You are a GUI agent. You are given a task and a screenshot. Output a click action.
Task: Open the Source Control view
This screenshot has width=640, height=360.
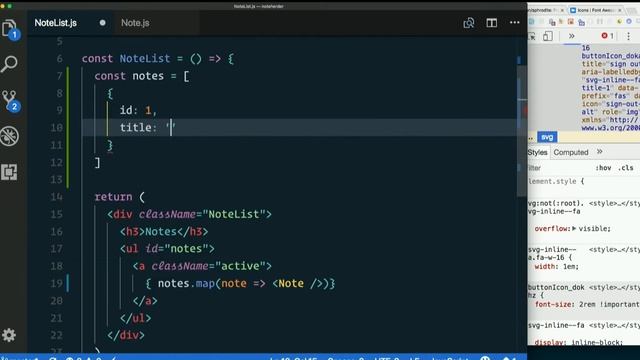coord(9,100)
